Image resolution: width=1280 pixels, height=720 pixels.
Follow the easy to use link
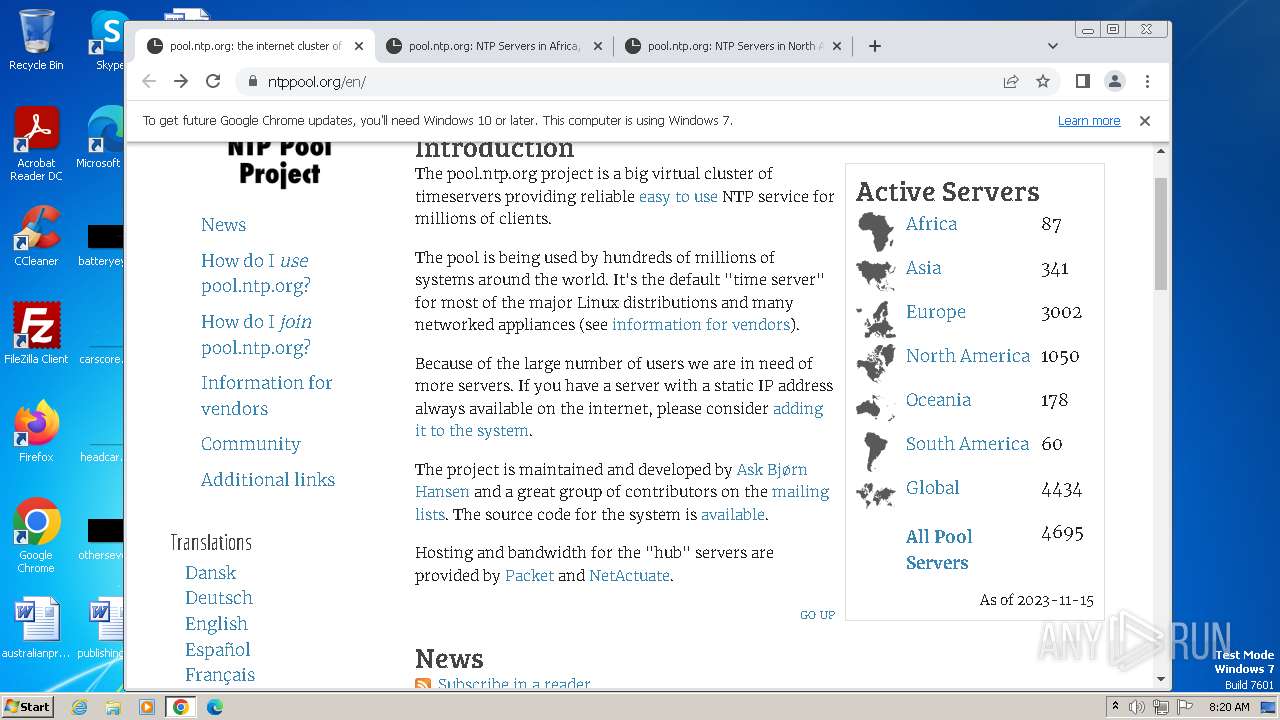(678, 197)
